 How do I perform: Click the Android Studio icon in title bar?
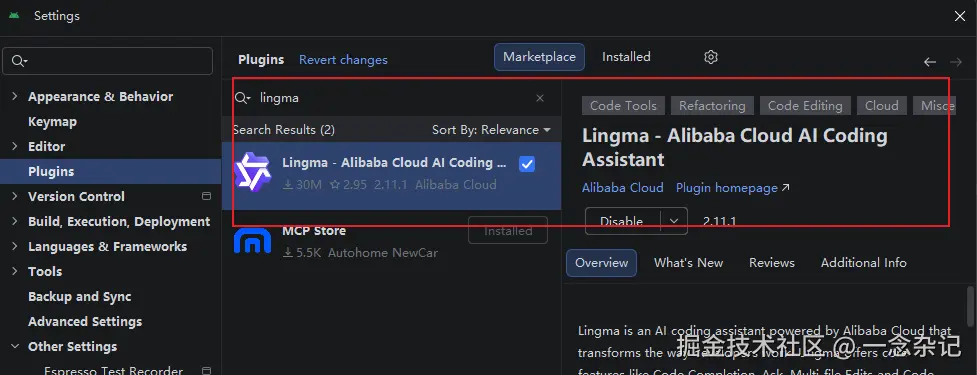(14, 16)
